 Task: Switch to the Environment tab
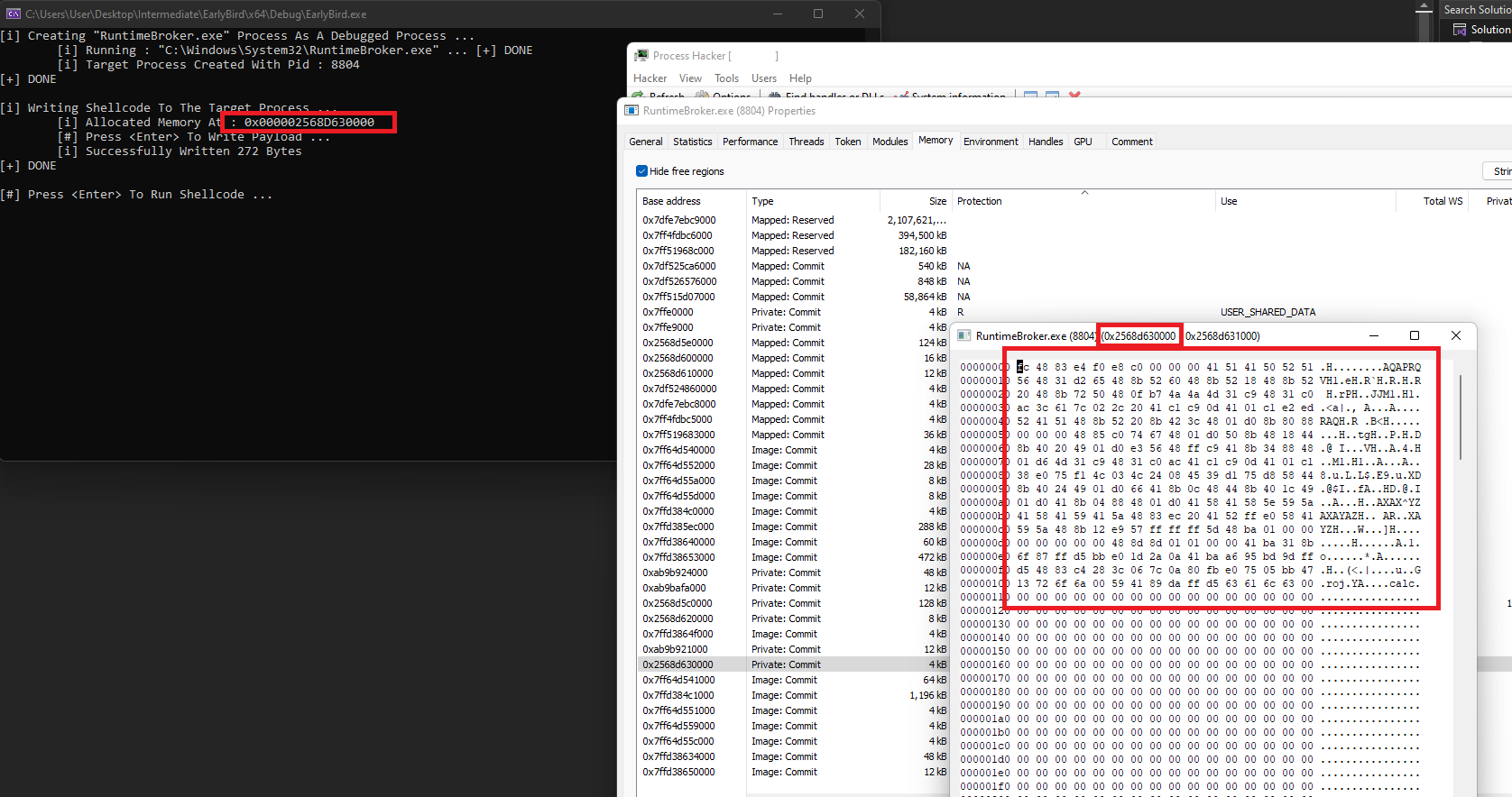[x=991, y=142]
